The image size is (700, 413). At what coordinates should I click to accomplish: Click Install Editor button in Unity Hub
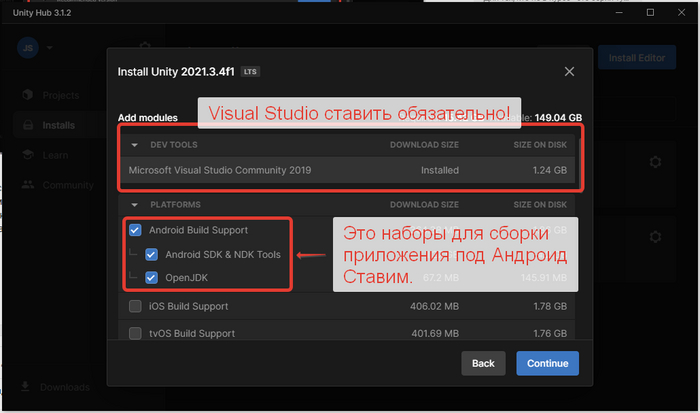coord(637,58)
